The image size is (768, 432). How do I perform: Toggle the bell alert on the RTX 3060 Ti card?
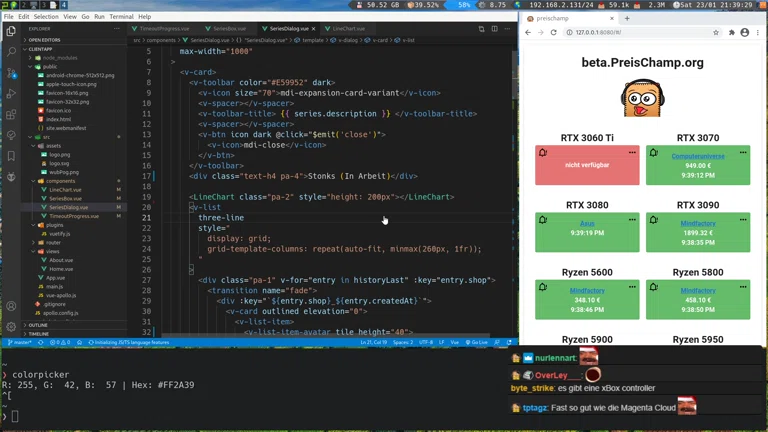coord(543,153)
